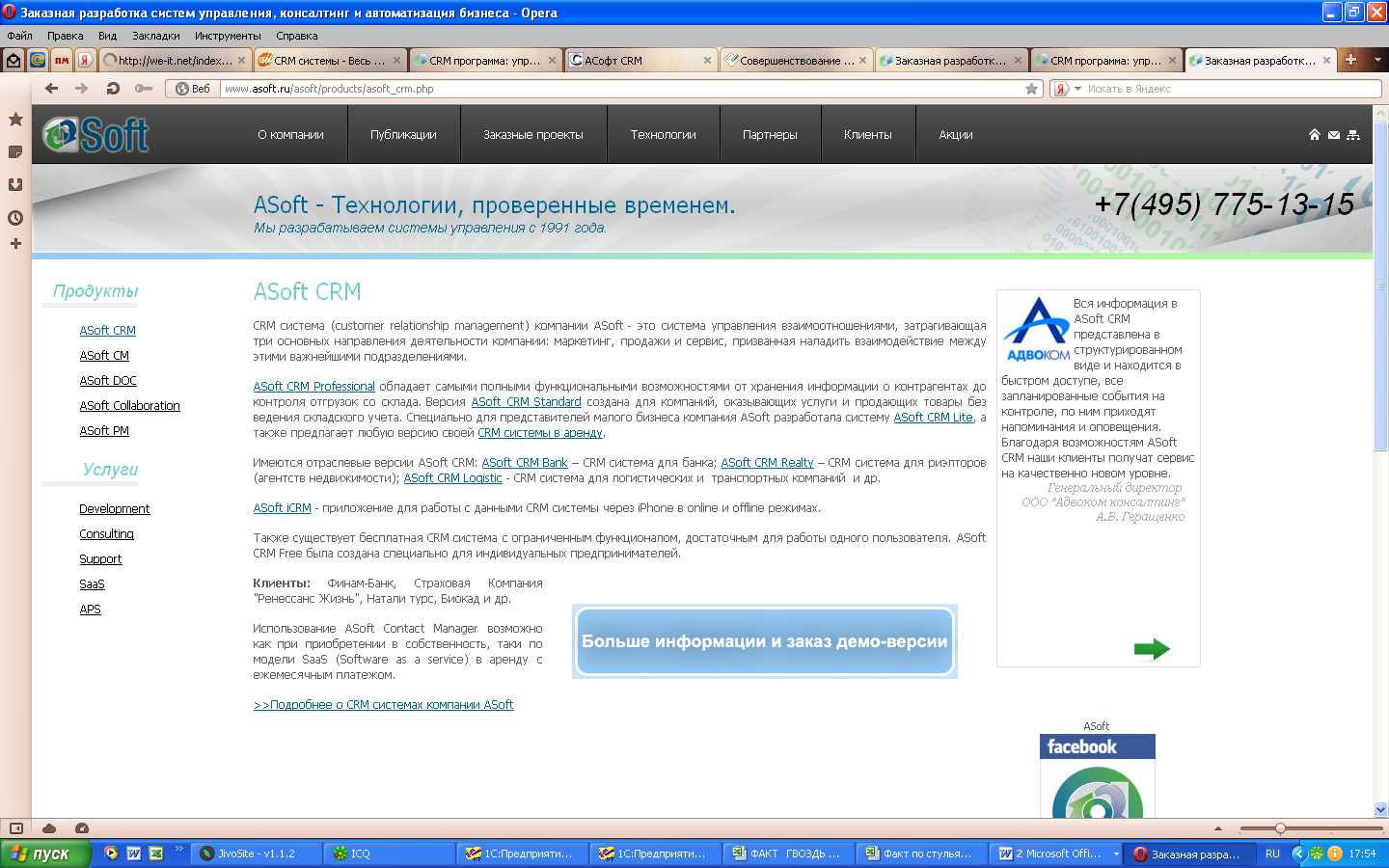Viewport: 1389px width, 868px height.
Task: Expand hidden quick launch items chevron
Action: [179, 850]
